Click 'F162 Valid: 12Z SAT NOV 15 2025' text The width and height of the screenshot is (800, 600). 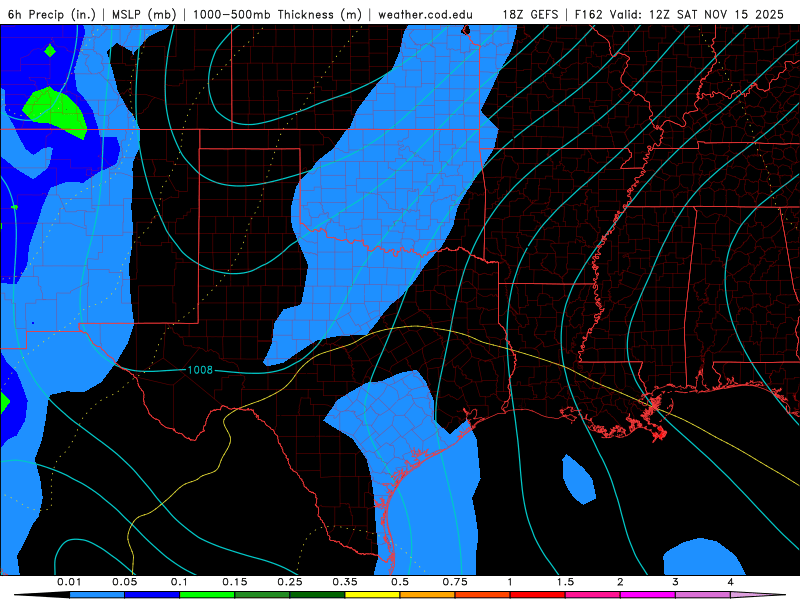(x=679, y=14)
